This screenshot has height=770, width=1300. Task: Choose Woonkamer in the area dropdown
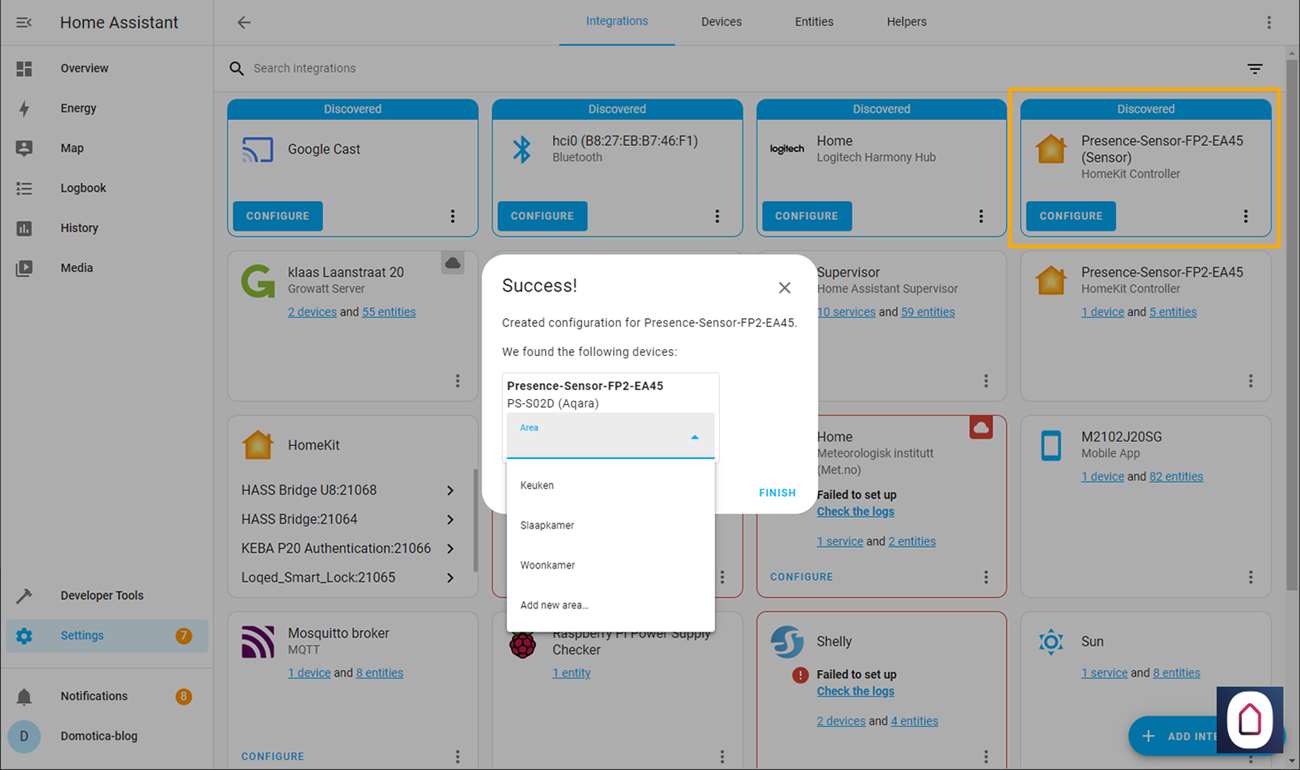547,565
